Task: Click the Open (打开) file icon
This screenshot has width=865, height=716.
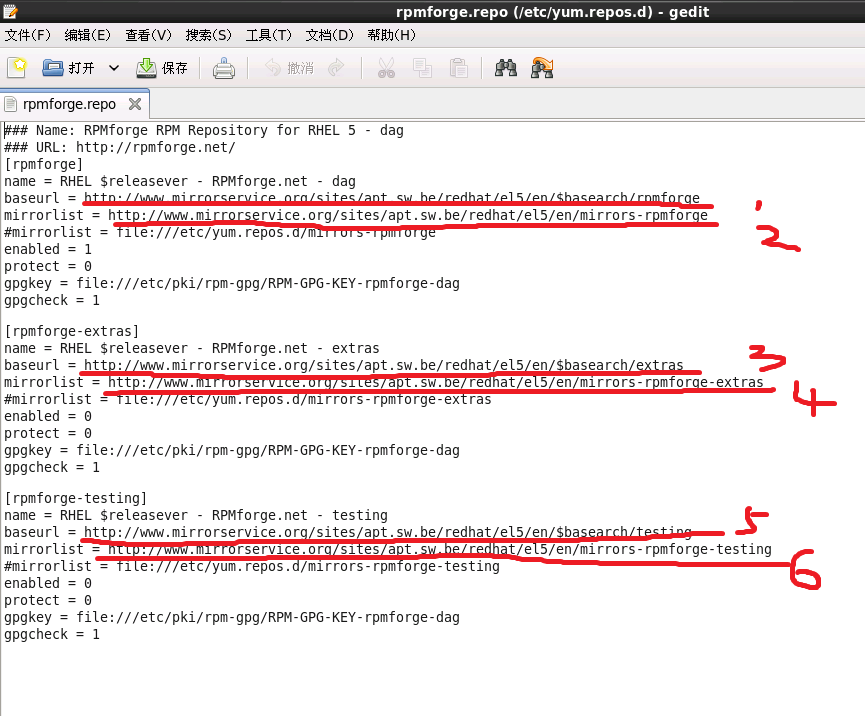Action: pyautogui.click(x=53, y=68)
